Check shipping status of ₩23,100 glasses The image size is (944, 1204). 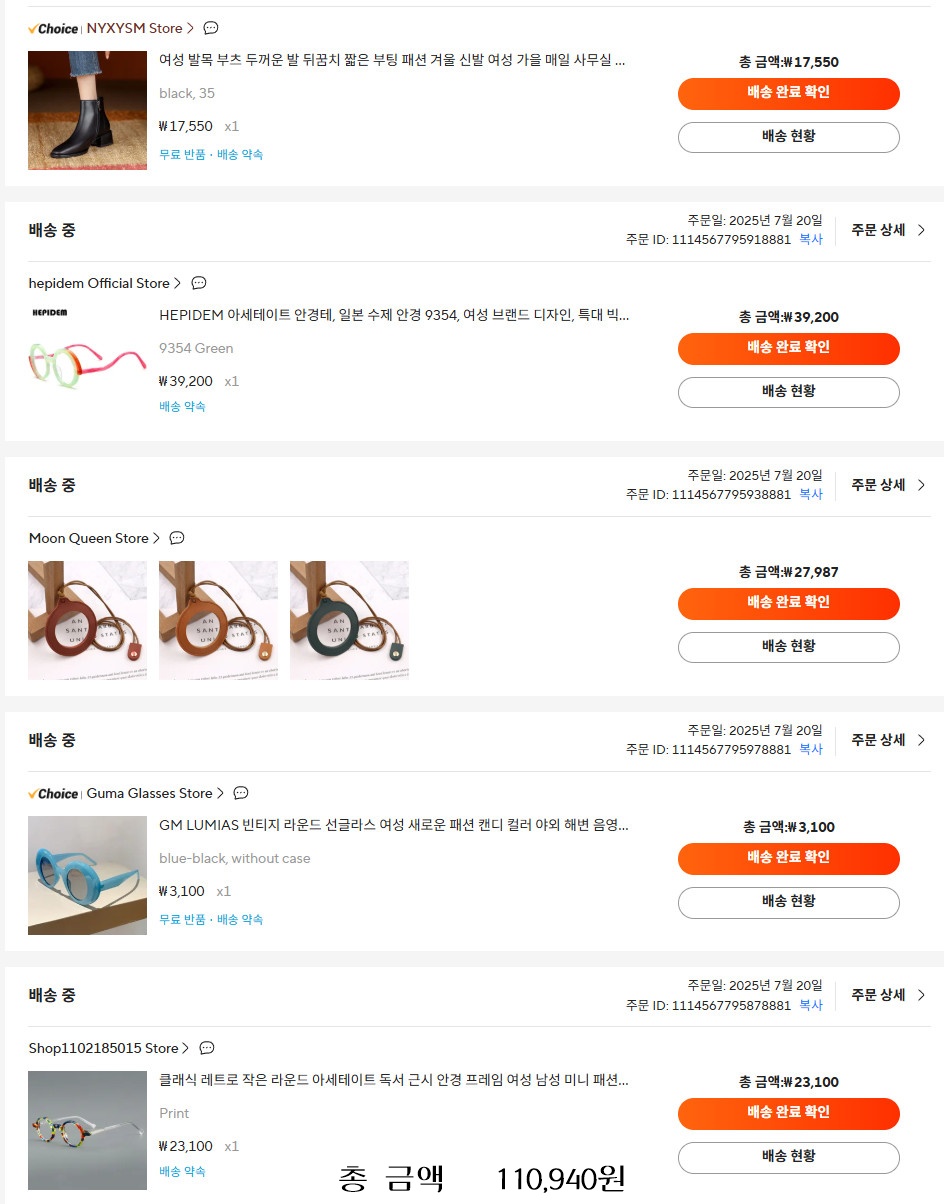tap(789, 1157)
